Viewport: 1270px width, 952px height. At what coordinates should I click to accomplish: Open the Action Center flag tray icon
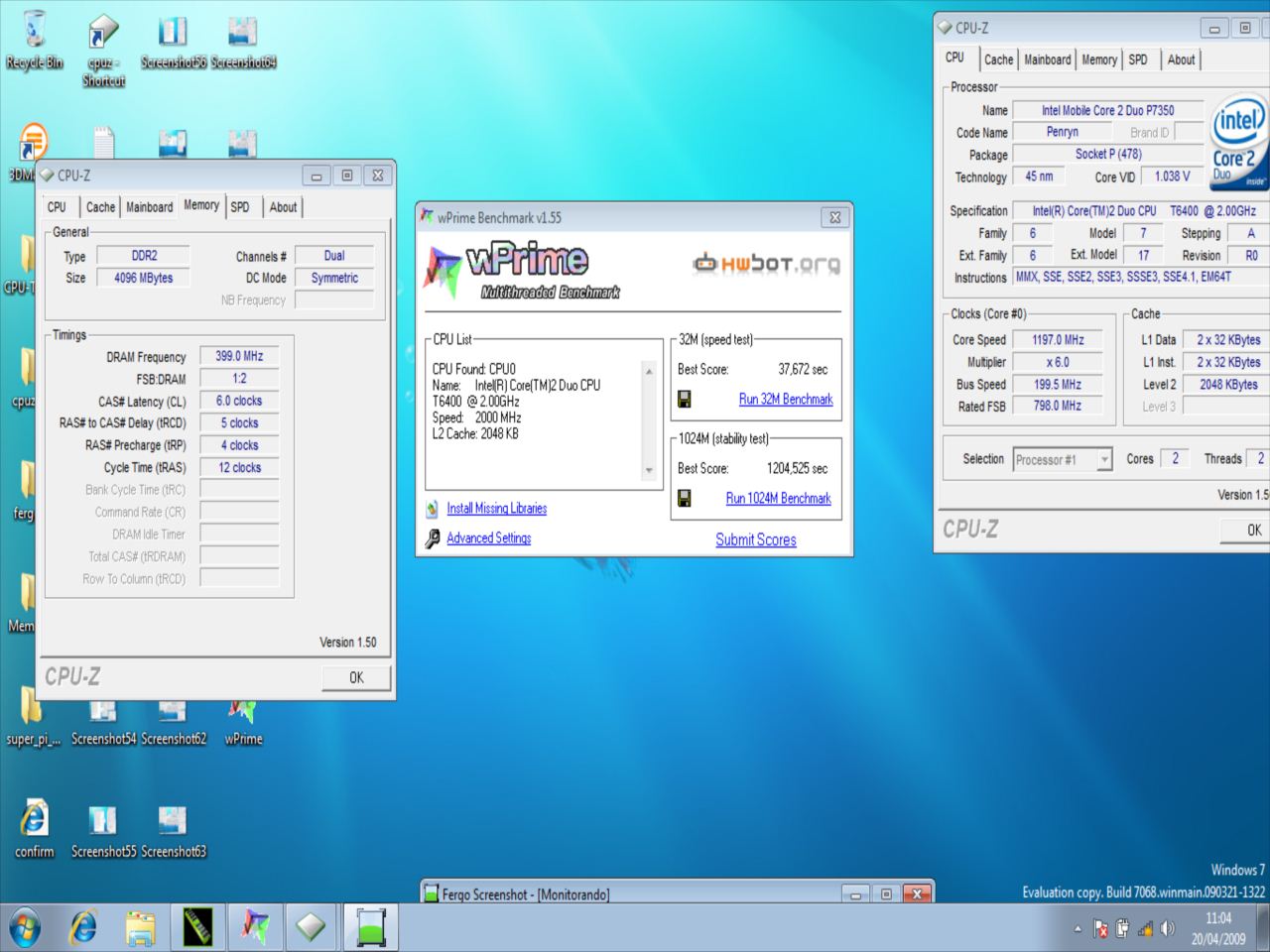1100,929
